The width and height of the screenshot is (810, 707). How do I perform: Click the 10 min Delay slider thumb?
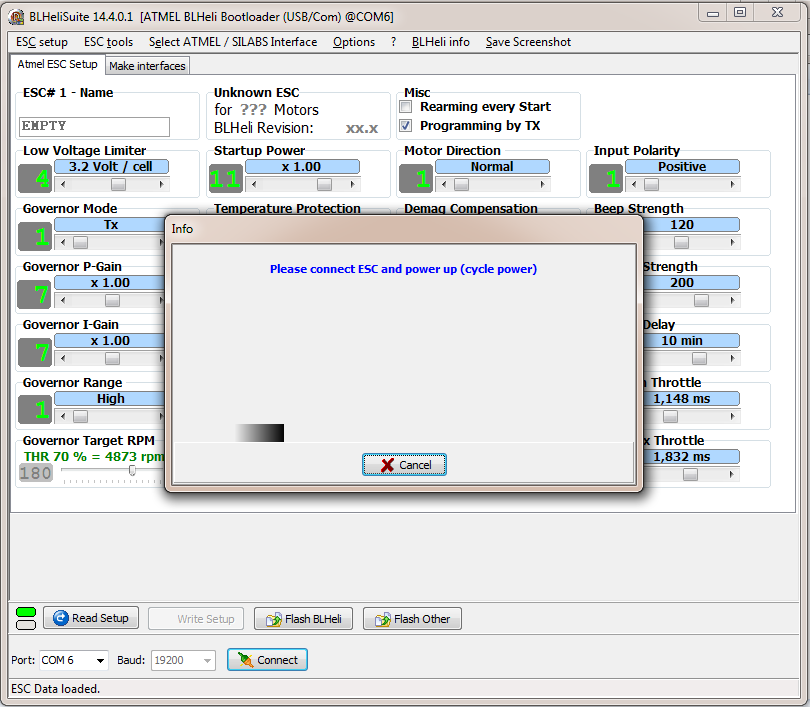tap(699, 358)
